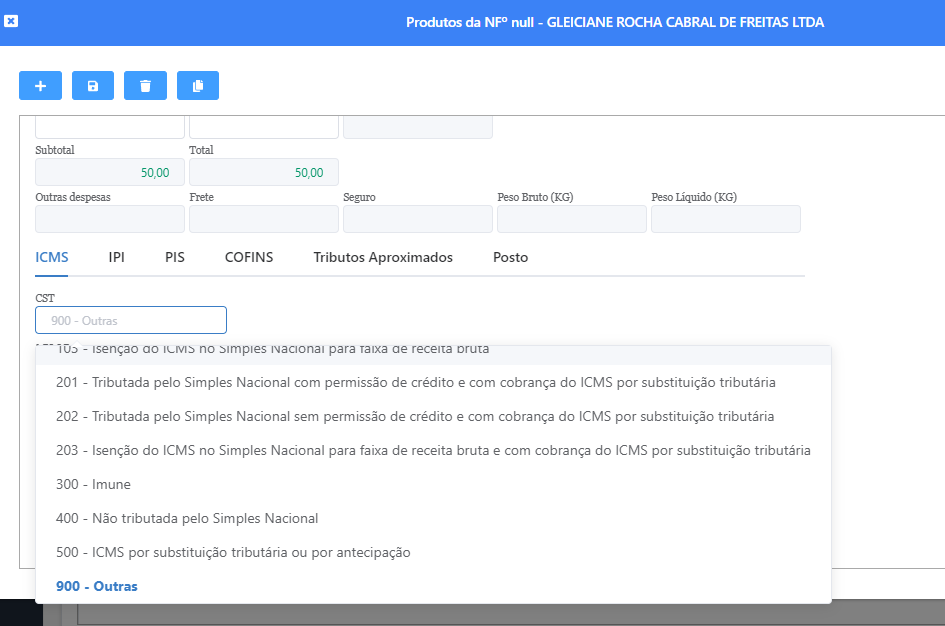Image resolution: width=945 pixels, height=626 pixels.
Task: Click the Peso Bruto (KG) field
Action: pos(572,219)
